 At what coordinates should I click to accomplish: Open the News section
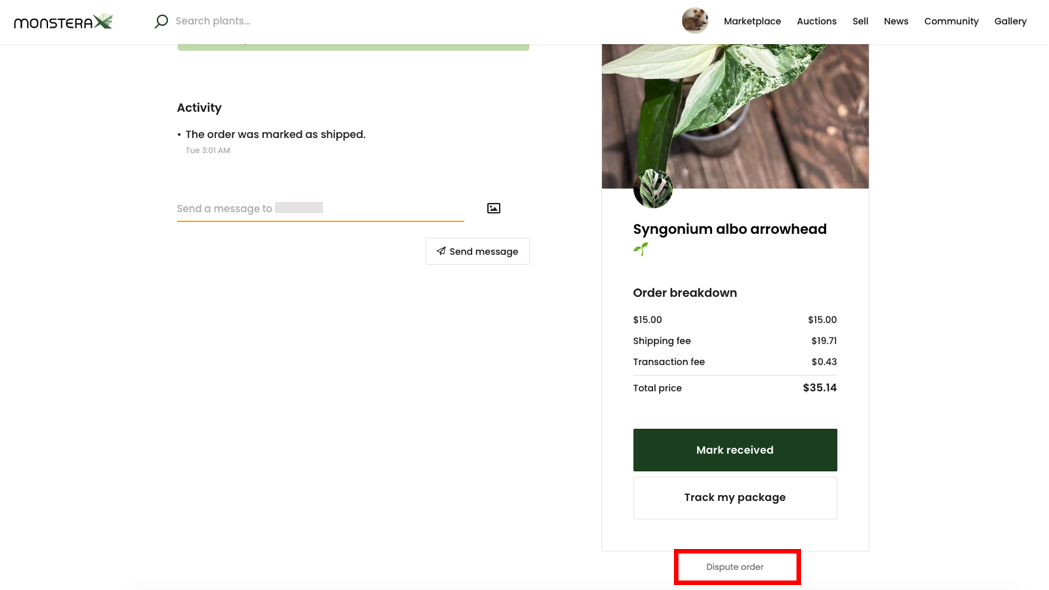pyautogui.click(x=896, y=21)
